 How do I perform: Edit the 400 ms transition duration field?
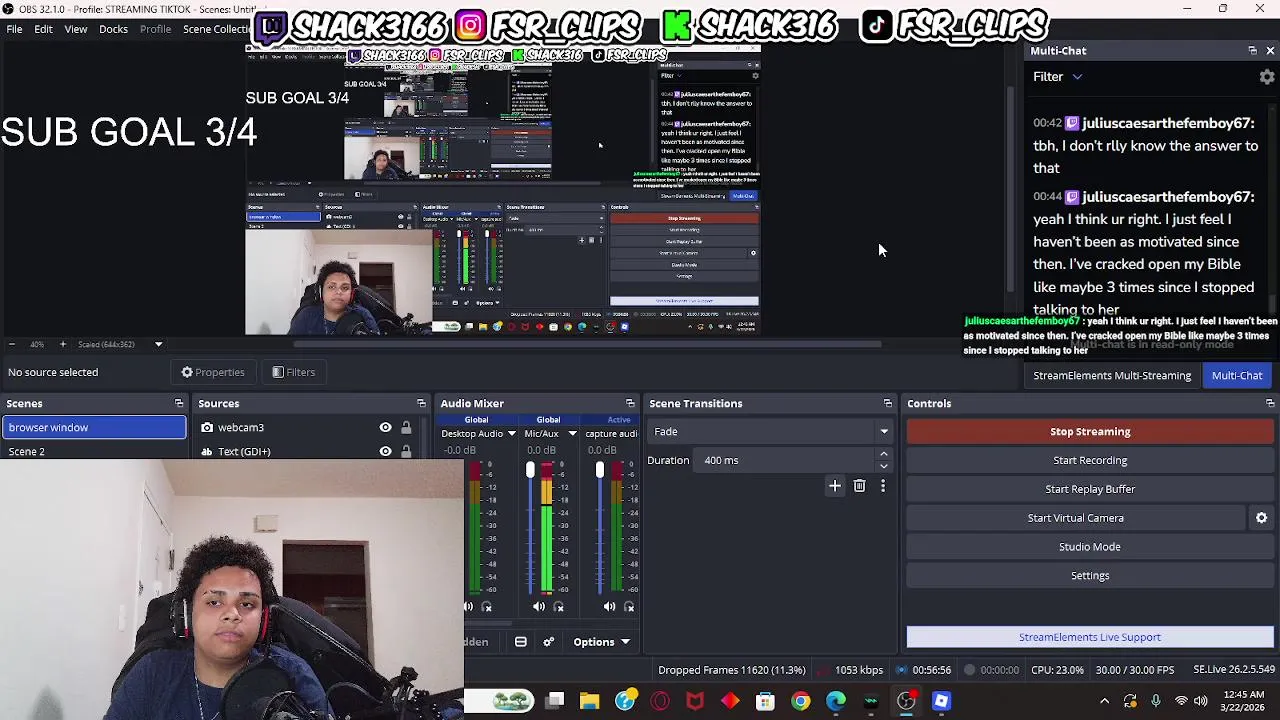point(785,461)
